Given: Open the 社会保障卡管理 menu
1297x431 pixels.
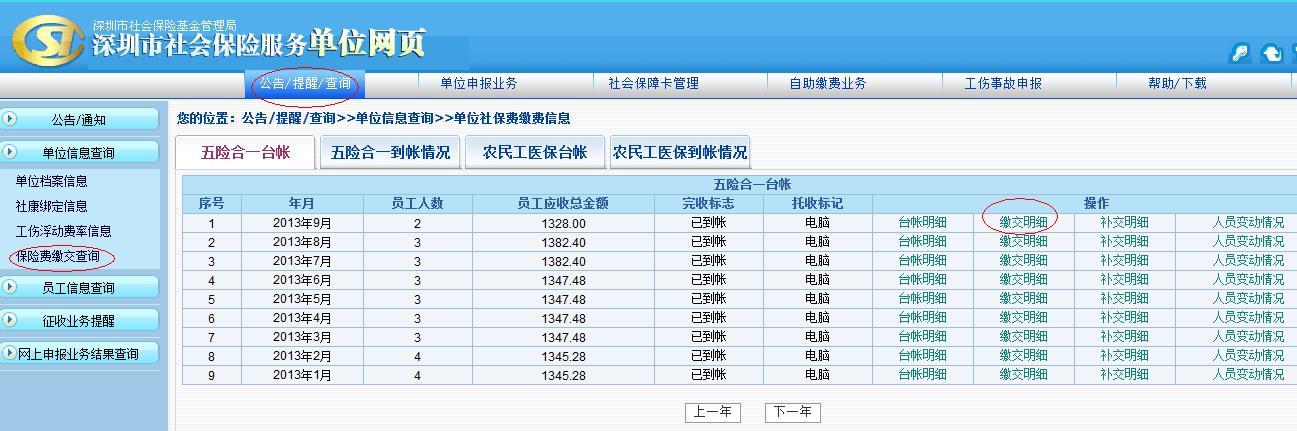Looking at the screenshot, I should tap(653, 84).
